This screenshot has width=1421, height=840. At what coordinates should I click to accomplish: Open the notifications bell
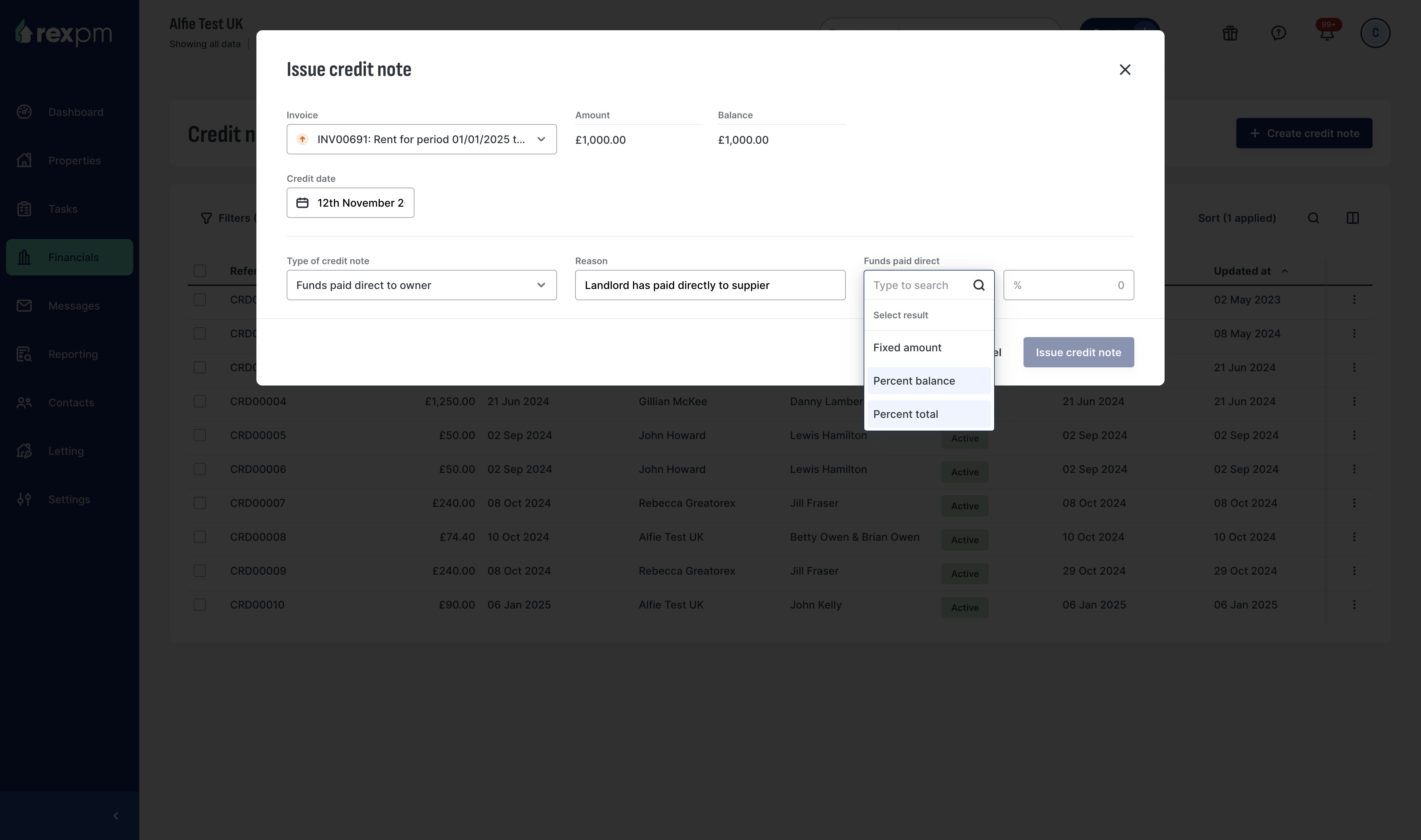(1327, 33)
